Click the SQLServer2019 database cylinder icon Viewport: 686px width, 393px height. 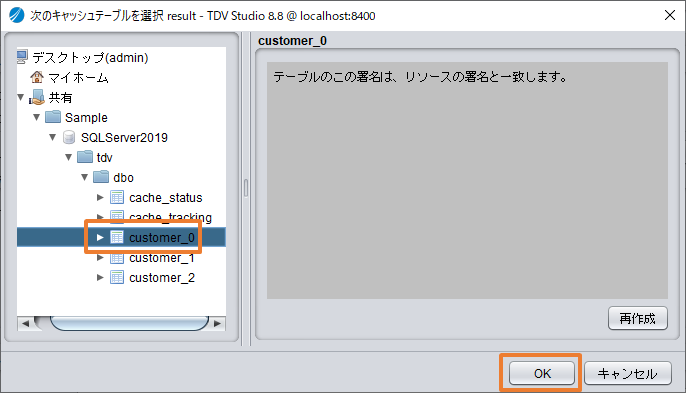click(x=69, y=137)
